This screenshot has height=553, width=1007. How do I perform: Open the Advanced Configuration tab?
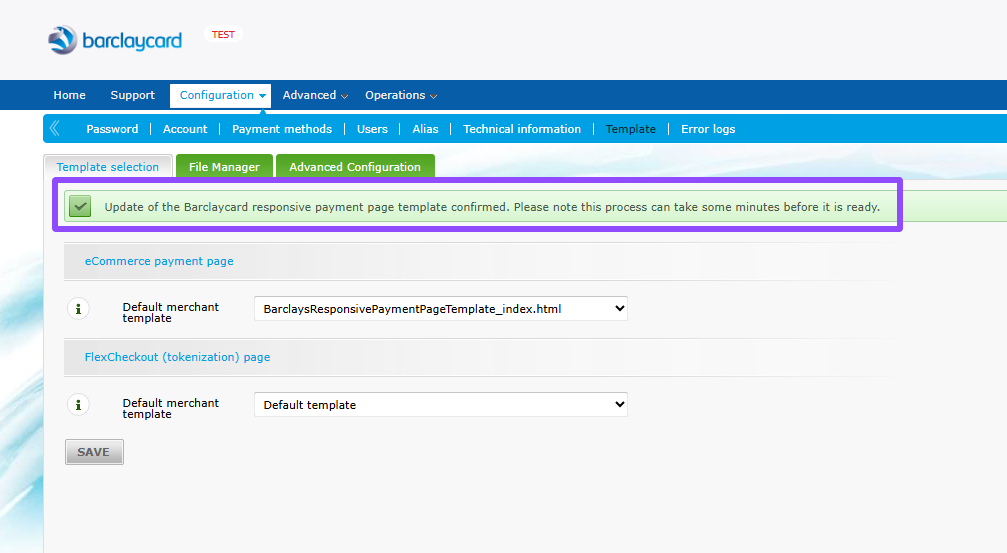355,167
